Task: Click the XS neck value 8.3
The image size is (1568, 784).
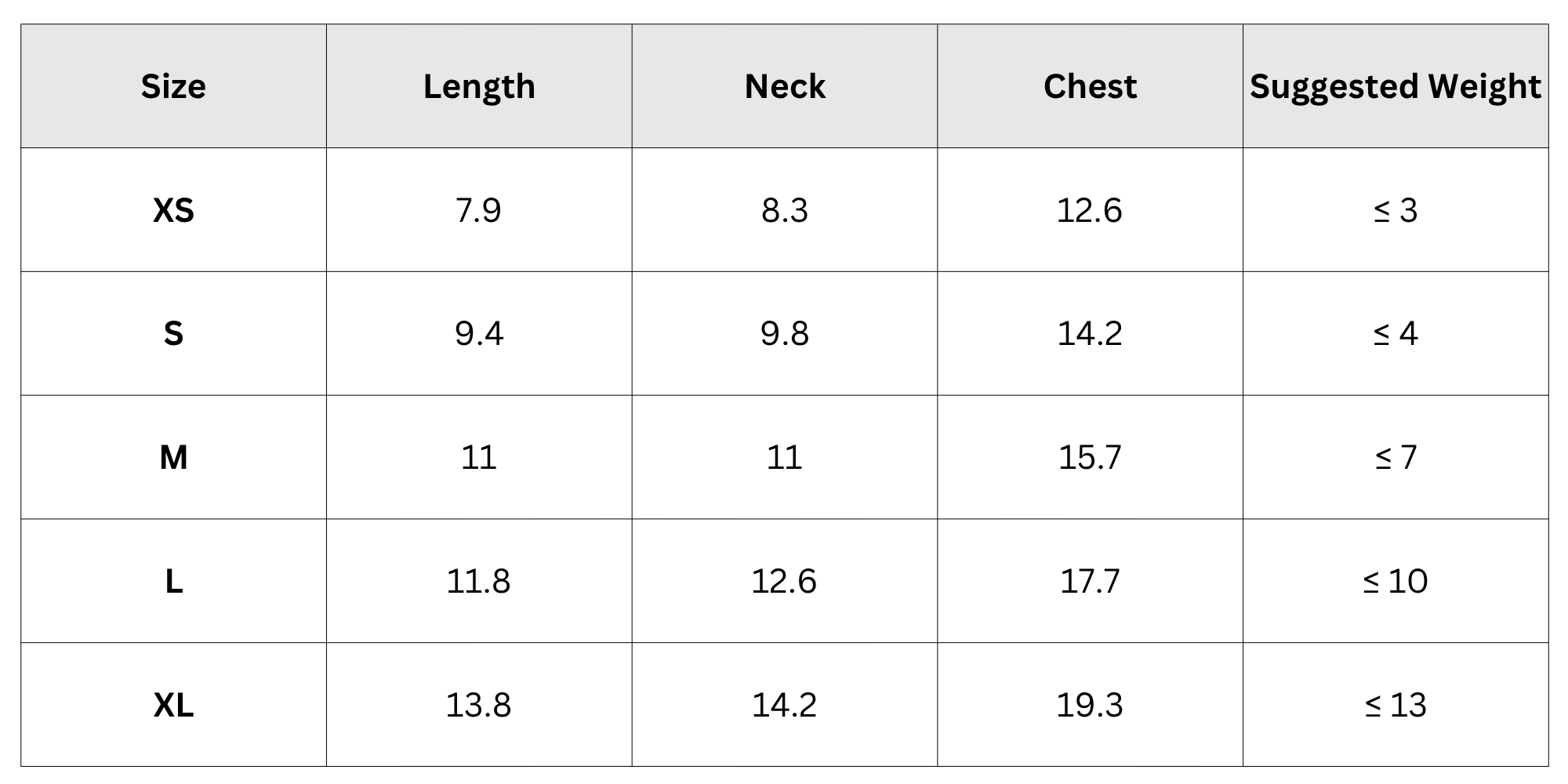Action: click(x=785, y=210)
